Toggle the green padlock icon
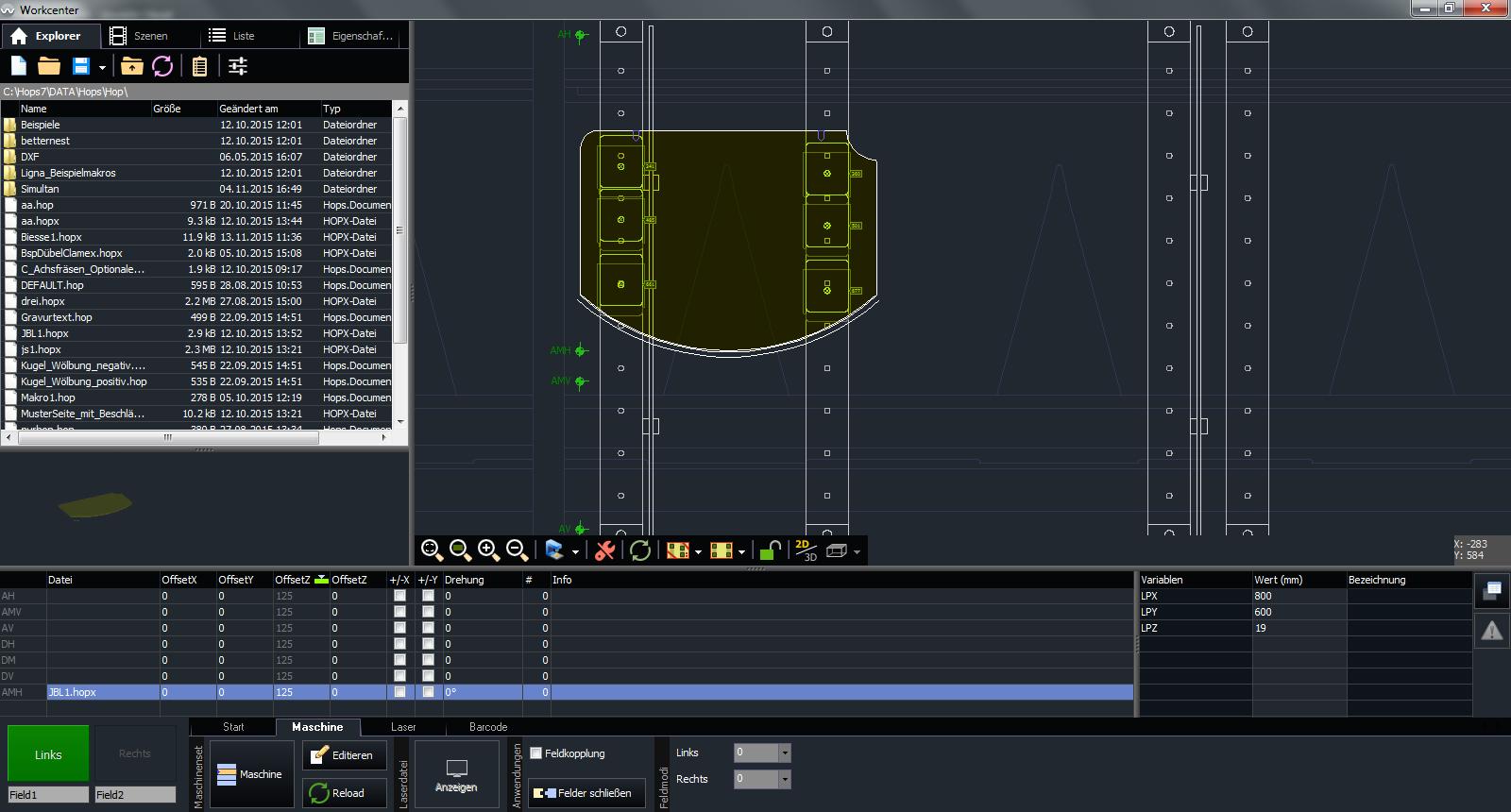The width and height of the screenshot is (1511, 812). tap(771, 550)
